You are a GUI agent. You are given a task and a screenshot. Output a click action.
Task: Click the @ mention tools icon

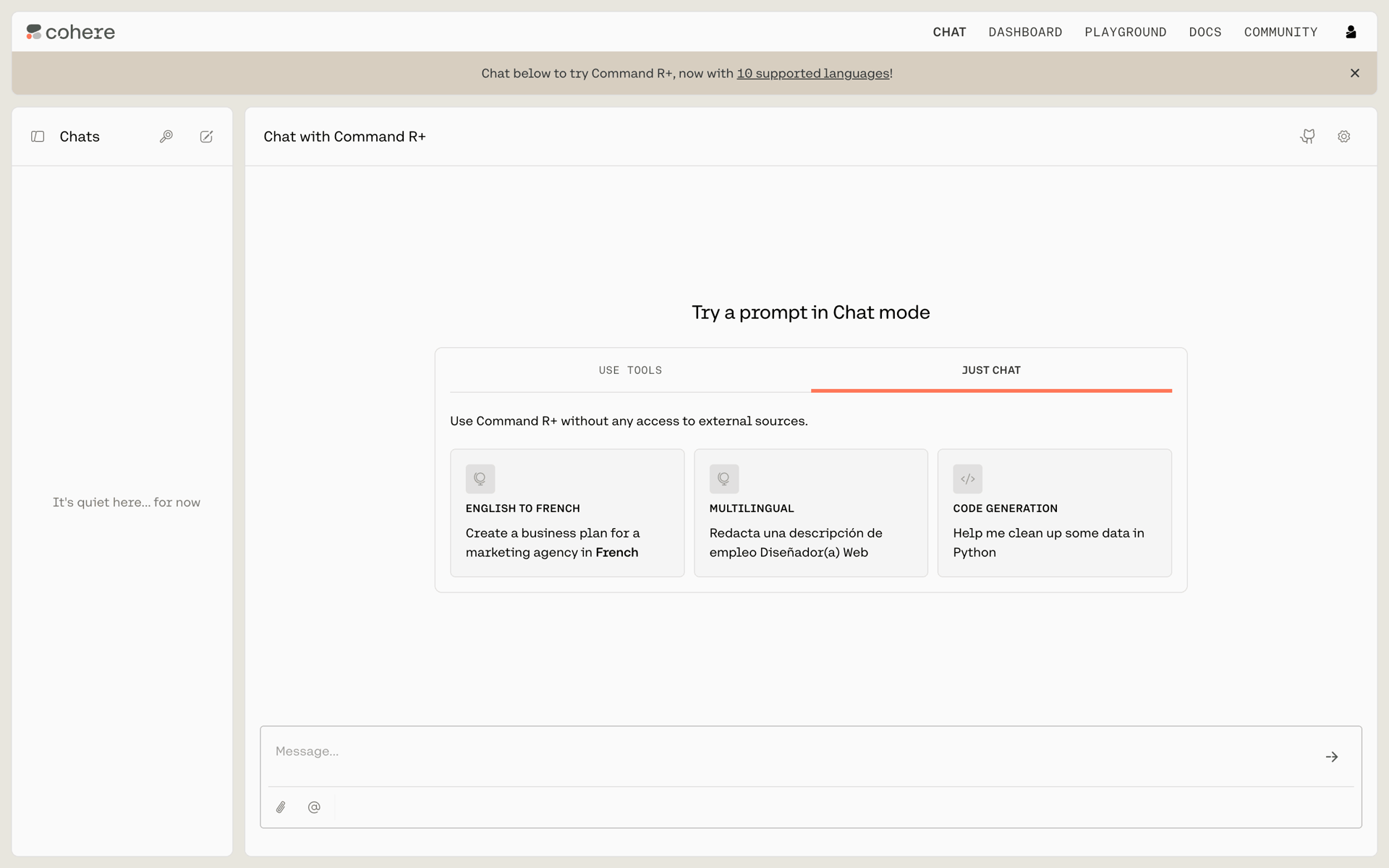click(x=314, y=807)
